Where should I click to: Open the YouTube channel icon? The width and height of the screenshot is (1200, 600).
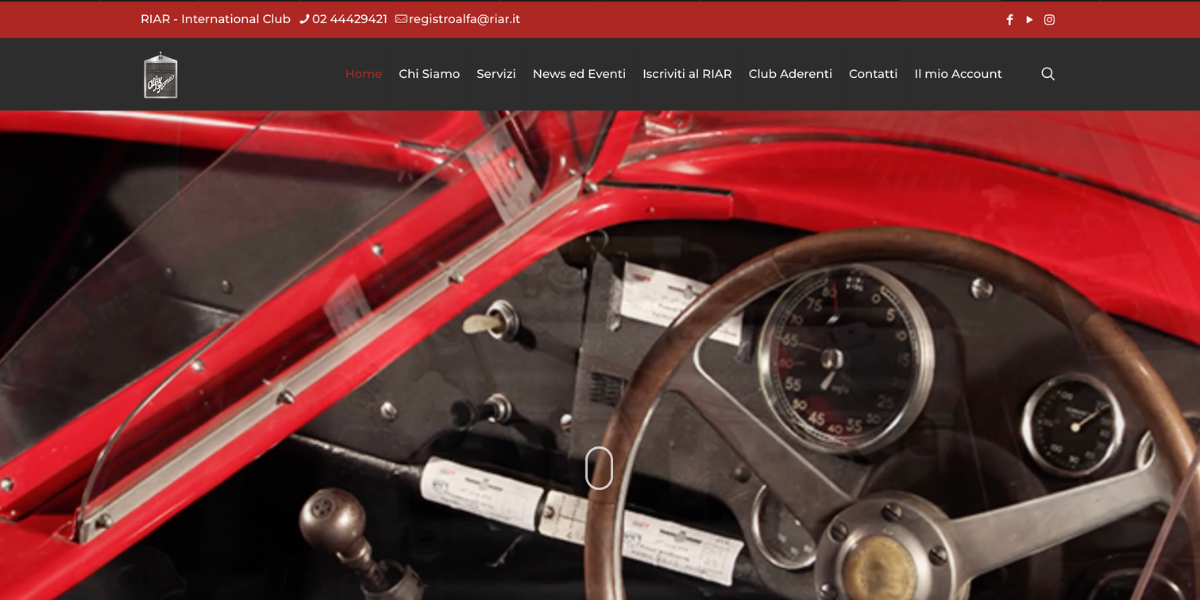pyautogui.click(x=1029, y=20)
